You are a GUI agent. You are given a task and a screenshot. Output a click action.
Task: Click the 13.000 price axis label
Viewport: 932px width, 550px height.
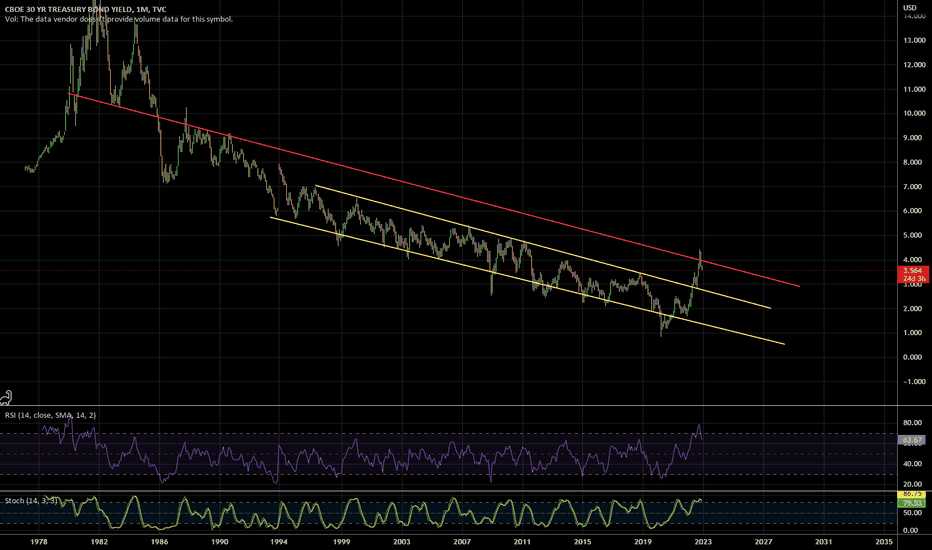click(914, 40)
